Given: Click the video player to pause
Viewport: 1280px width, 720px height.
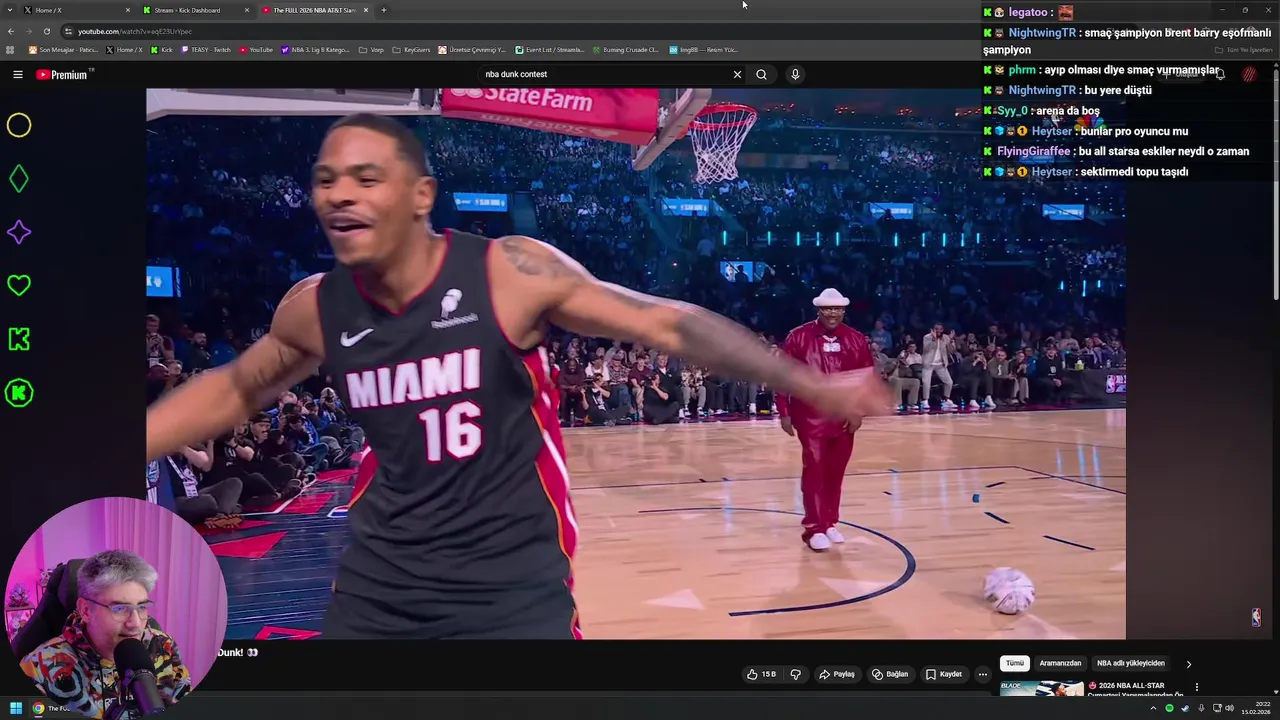Looking at the screenshot, I should (635, 363).
